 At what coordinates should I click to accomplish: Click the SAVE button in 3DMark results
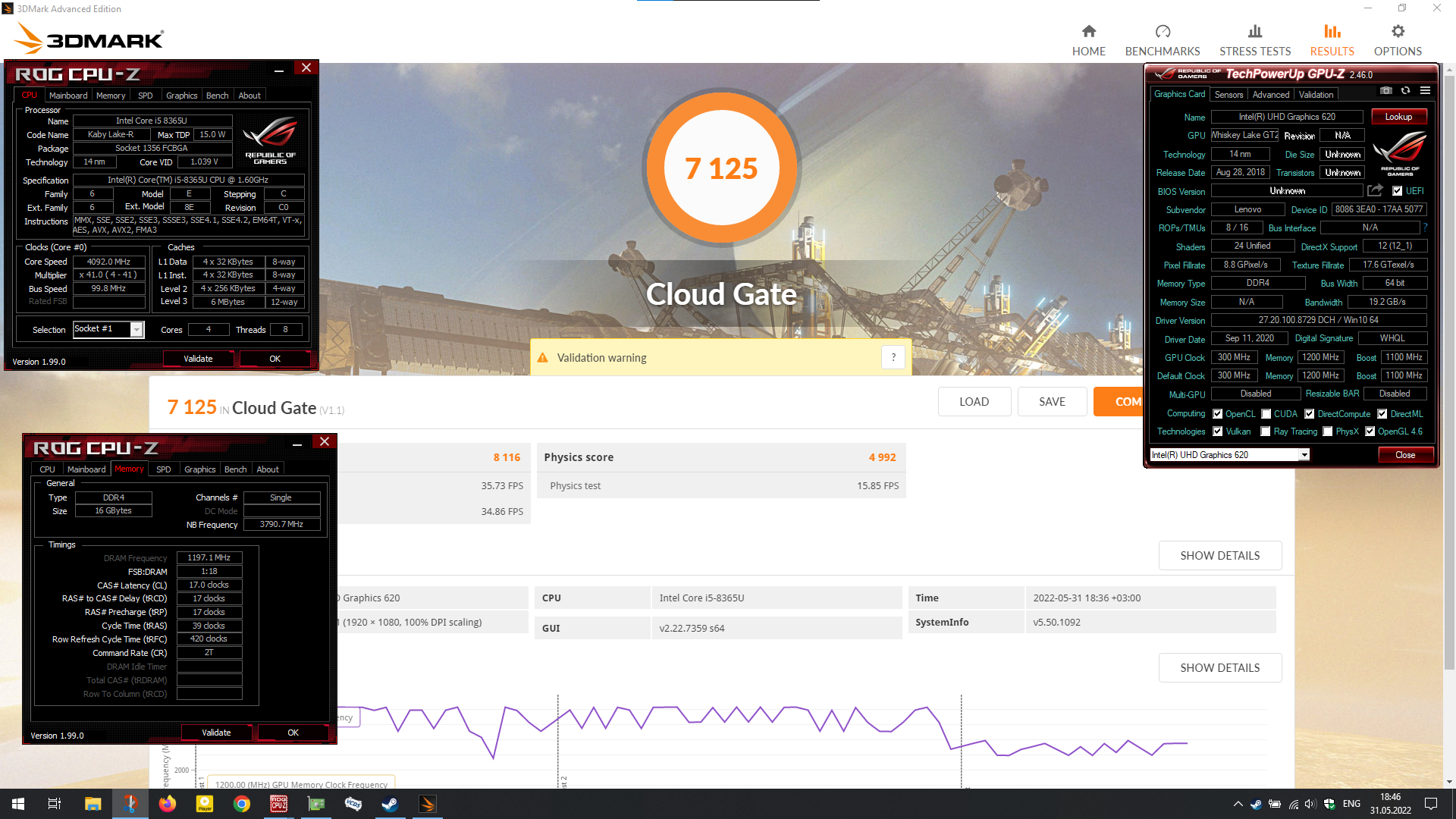(1052, 402)
